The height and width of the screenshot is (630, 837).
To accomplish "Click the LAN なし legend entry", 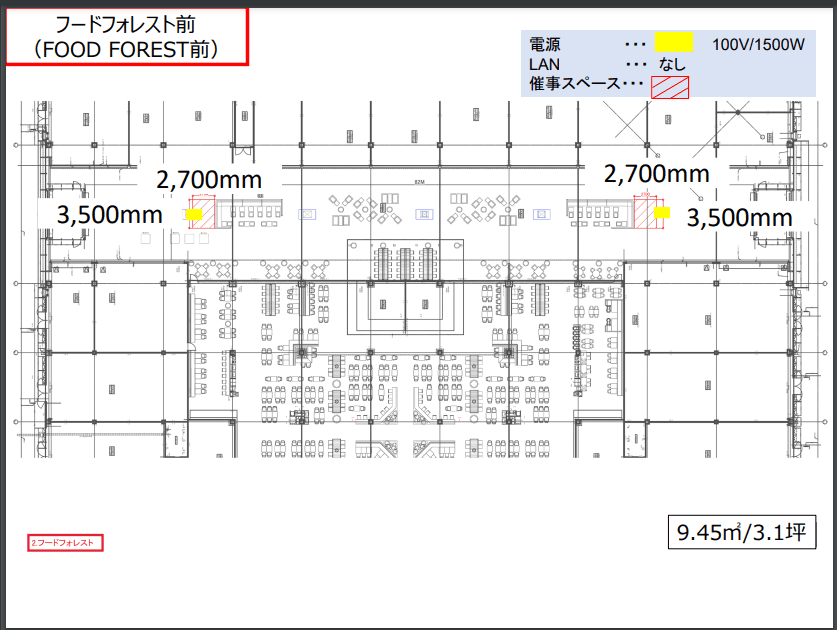I will [600, 65].
